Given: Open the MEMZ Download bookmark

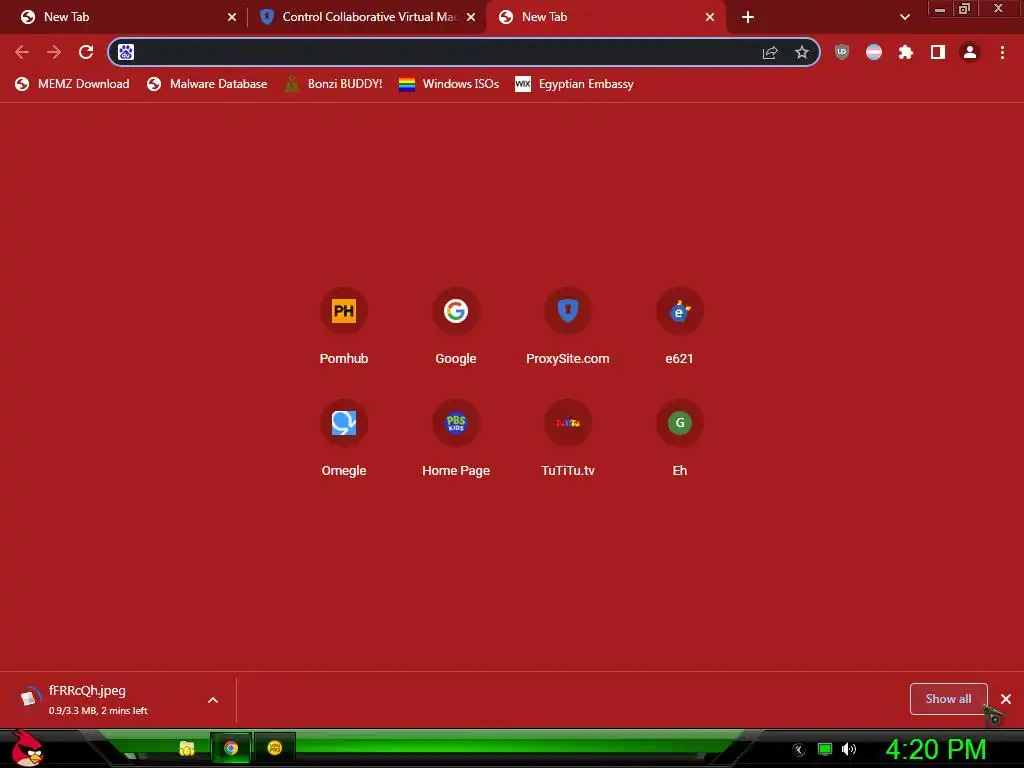Looking at the screenshot, I should tap(72, 84).
